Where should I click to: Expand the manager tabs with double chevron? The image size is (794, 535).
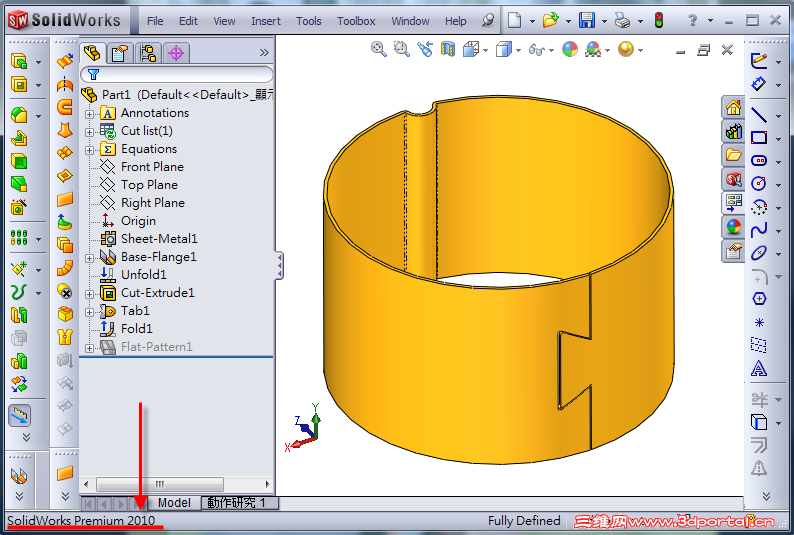264,53
